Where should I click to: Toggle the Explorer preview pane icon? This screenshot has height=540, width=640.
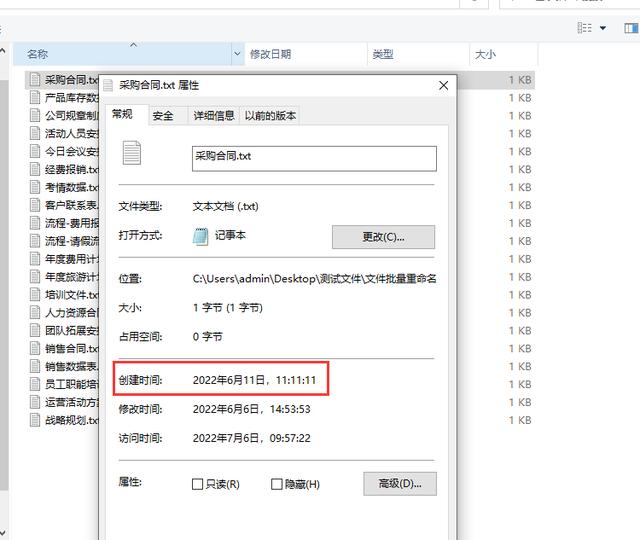[631, 28]
